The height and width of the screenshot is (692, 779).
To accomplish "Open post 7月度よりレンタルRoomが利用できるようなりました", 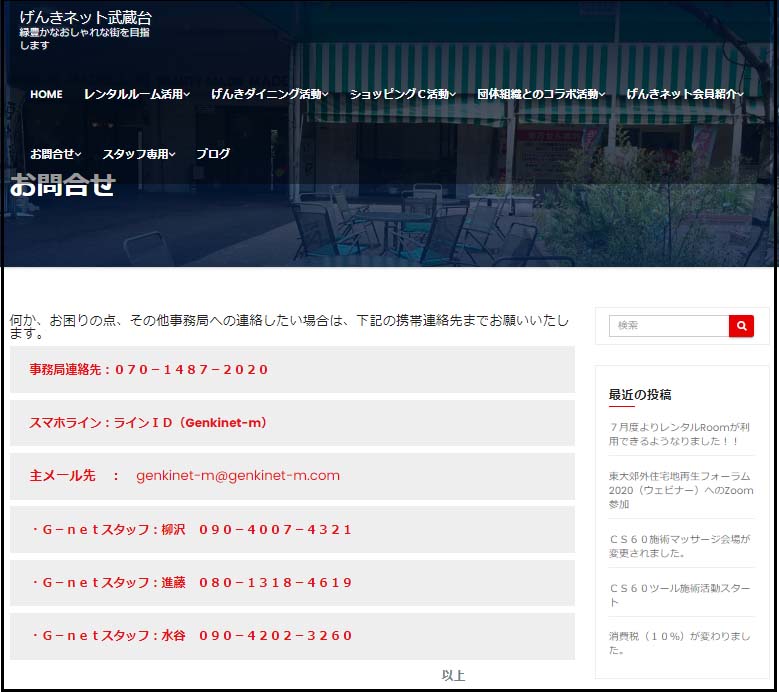I will tap(679, 434).
